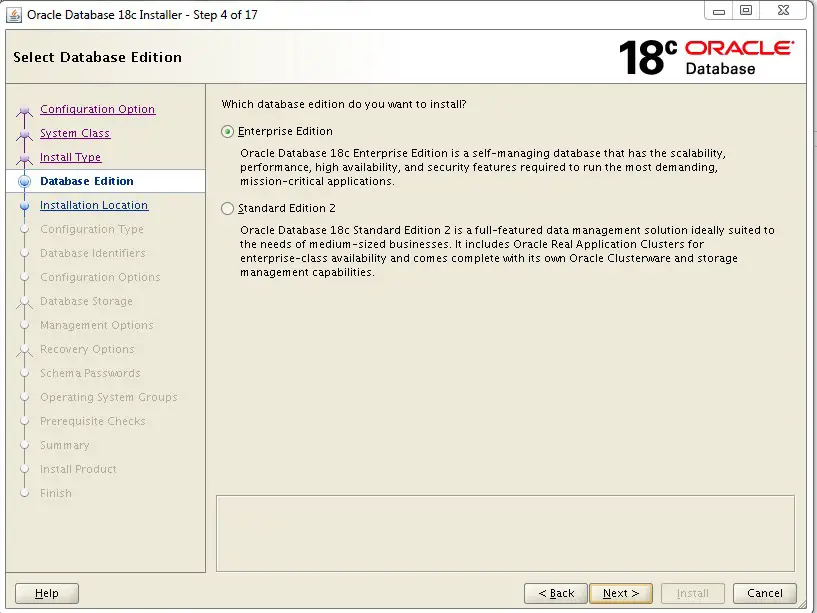Click the Enterprise Edition description paragraph

coord(483,167)
